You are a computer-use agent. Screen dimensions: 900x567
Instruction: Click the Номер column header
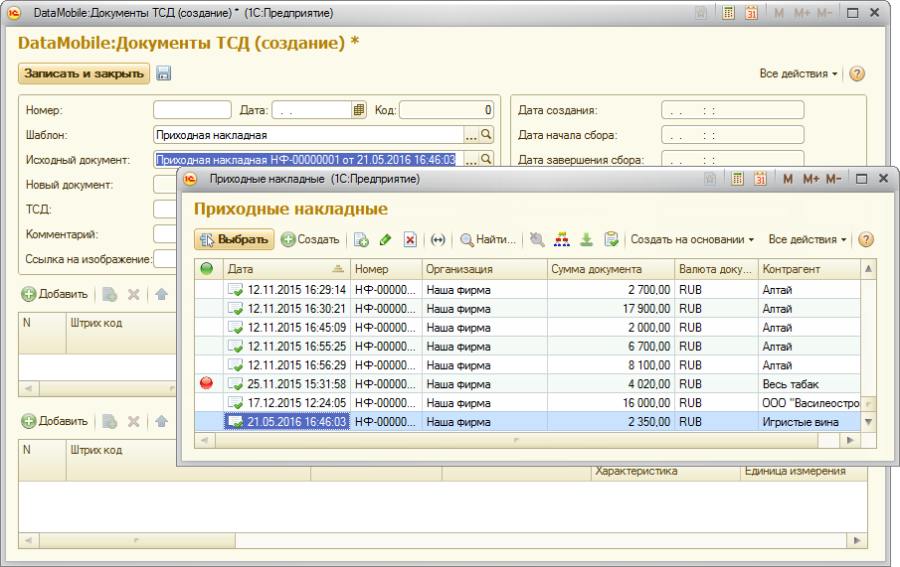tap(386, 269)
